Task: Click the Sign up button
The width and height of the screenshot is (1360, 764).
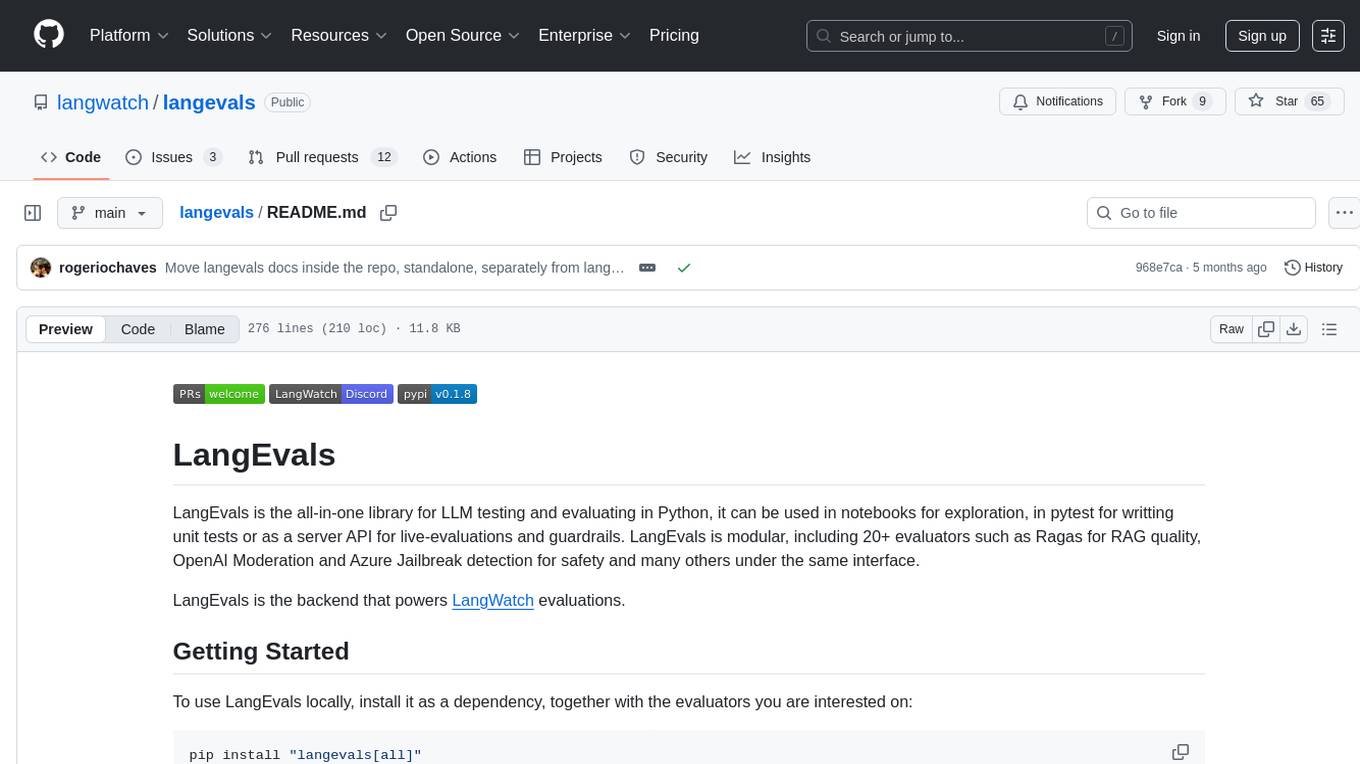Action: [1262, 36]
